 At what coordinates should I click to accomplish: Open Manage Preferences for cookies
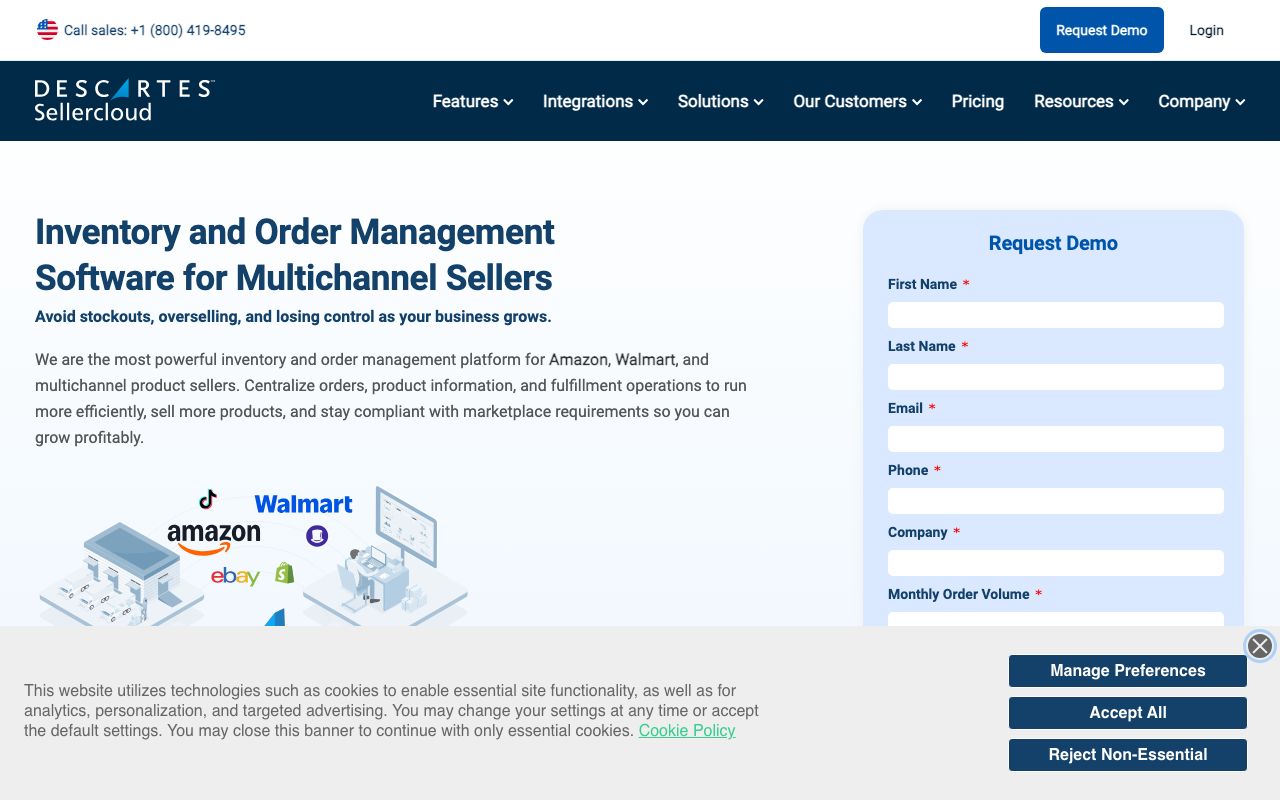pos(1128,671)
